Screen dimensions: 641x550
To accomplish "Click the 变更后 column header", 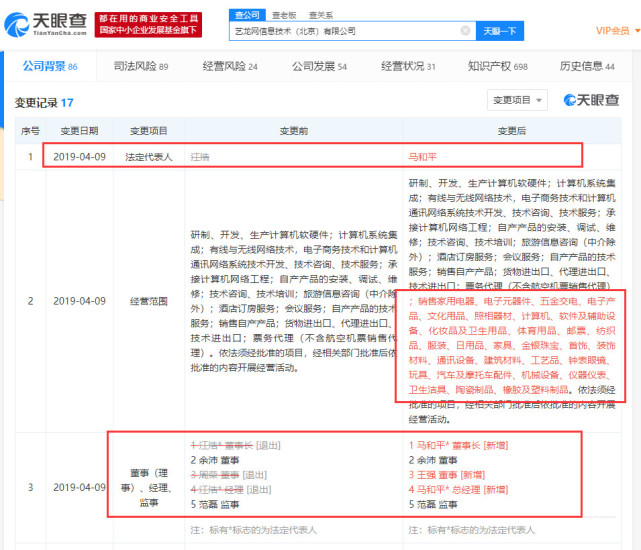I will 512,131.
